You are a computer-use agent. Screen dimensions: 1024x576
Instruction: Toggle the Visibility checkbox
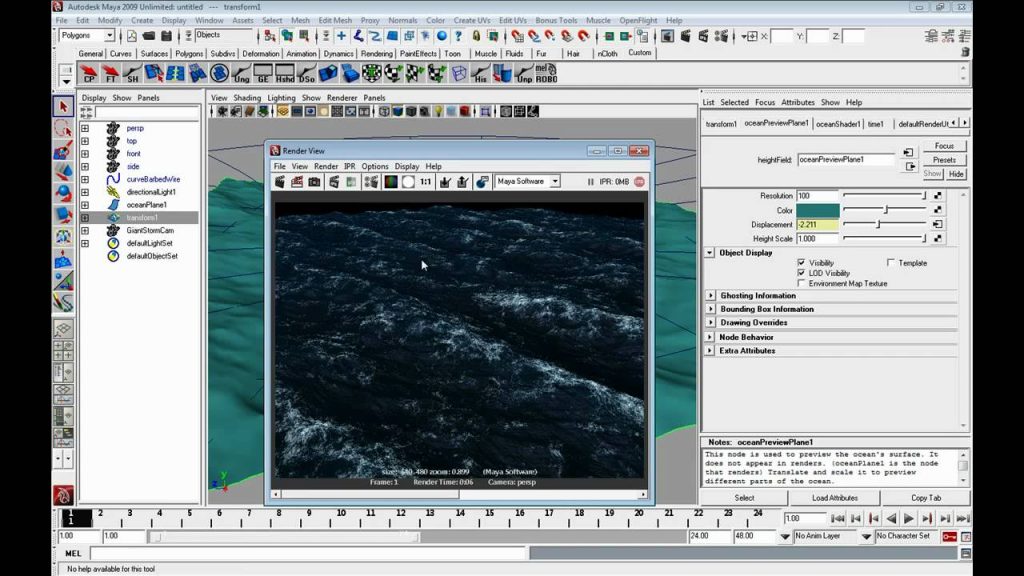tap(801, 263)
